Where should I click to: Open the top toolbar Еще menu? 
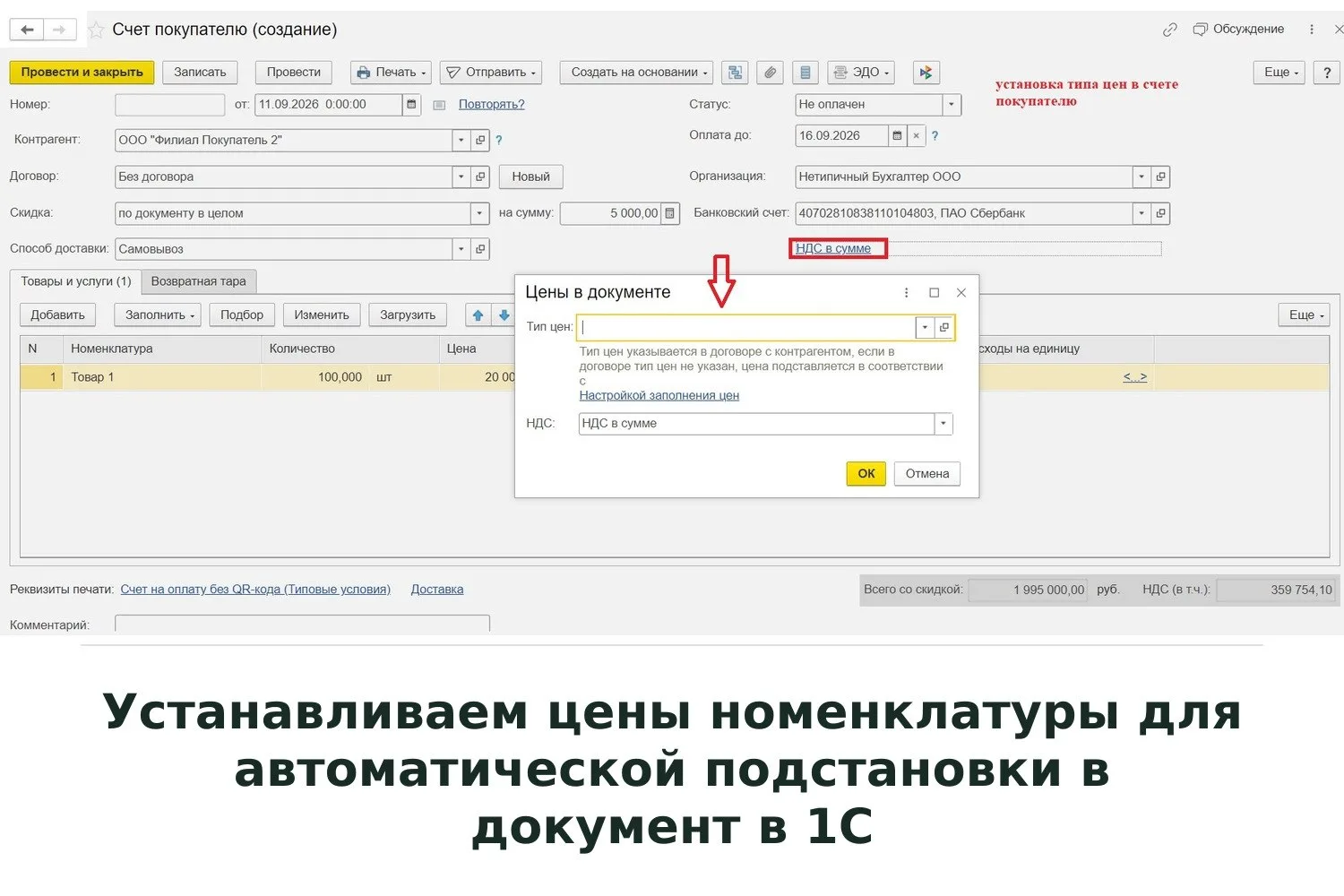1280,73
